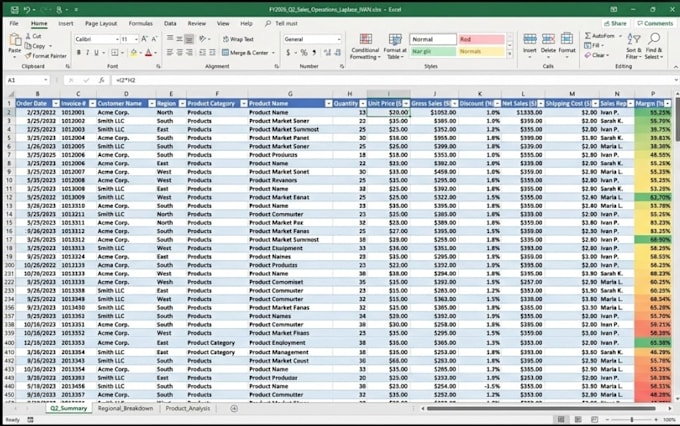Open the Calibri font name dropdown

117,39
